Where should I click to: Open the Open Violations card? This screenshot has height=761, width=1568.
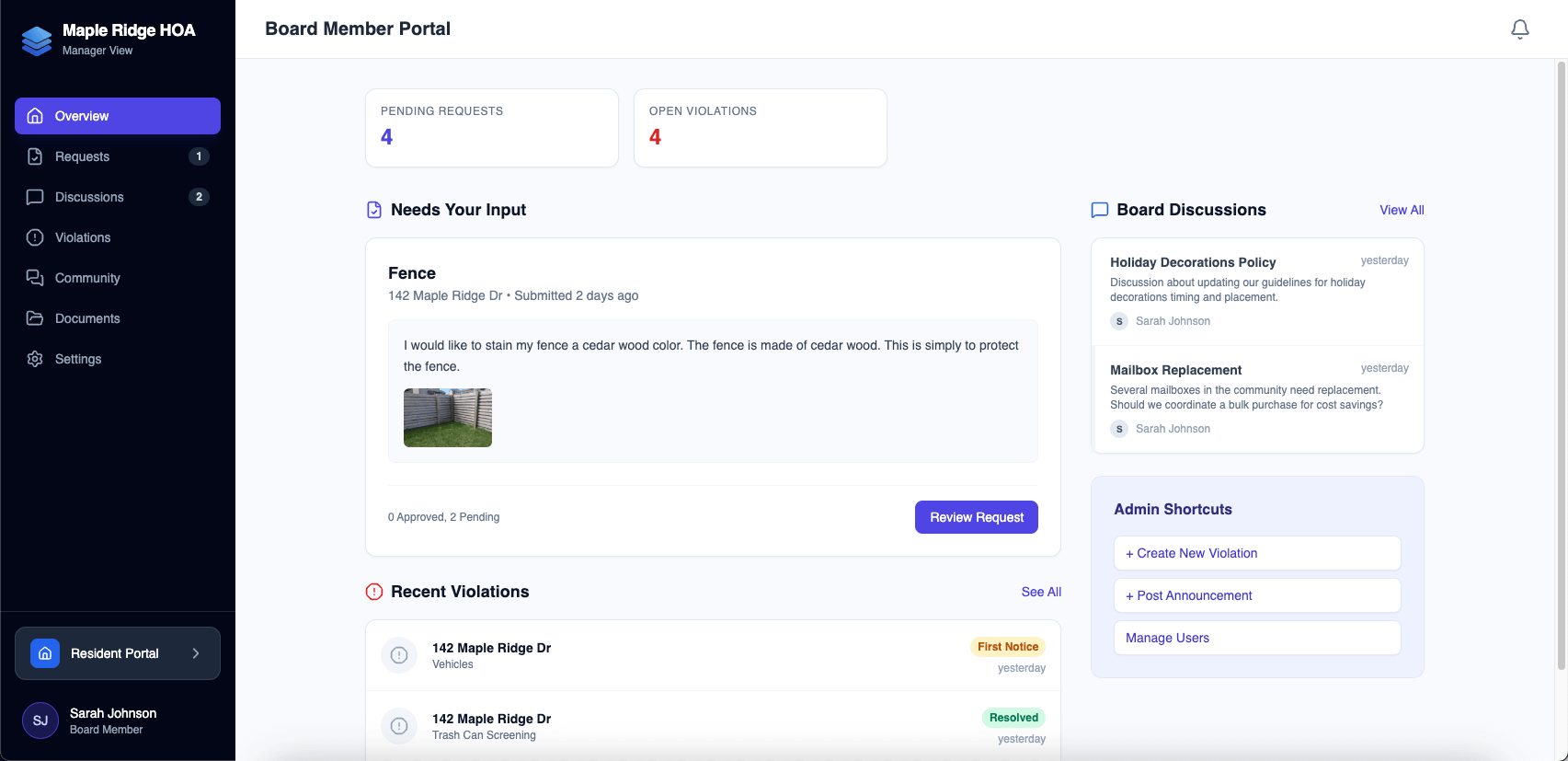(761, 128)
